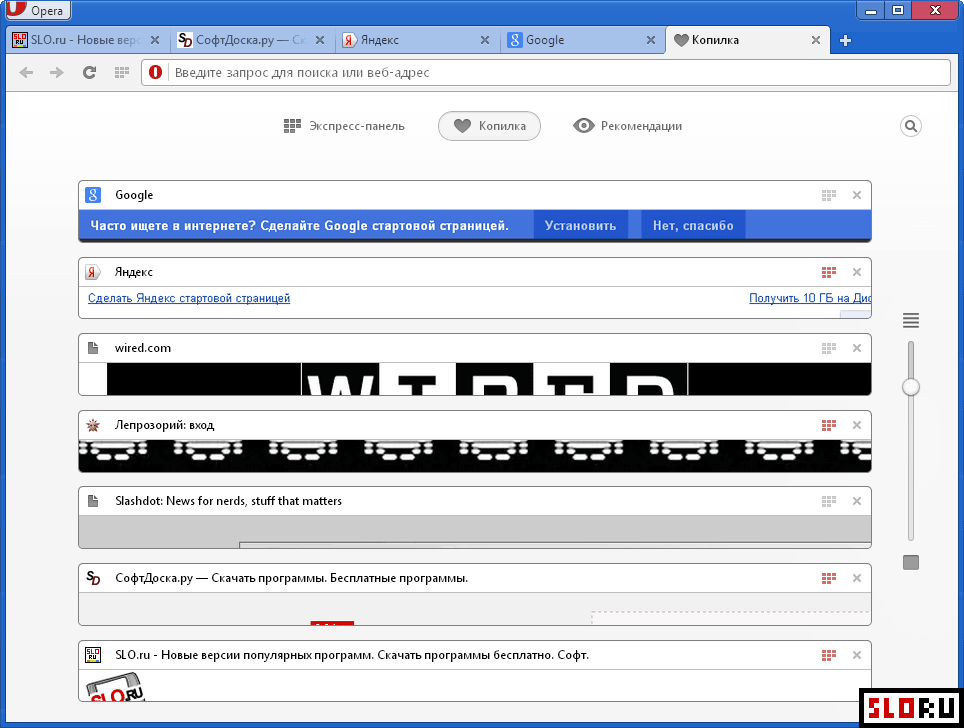Viewport: 964px width, 728px height.
Task: Click the Установить button in Google preview
Action: [580, 226]
